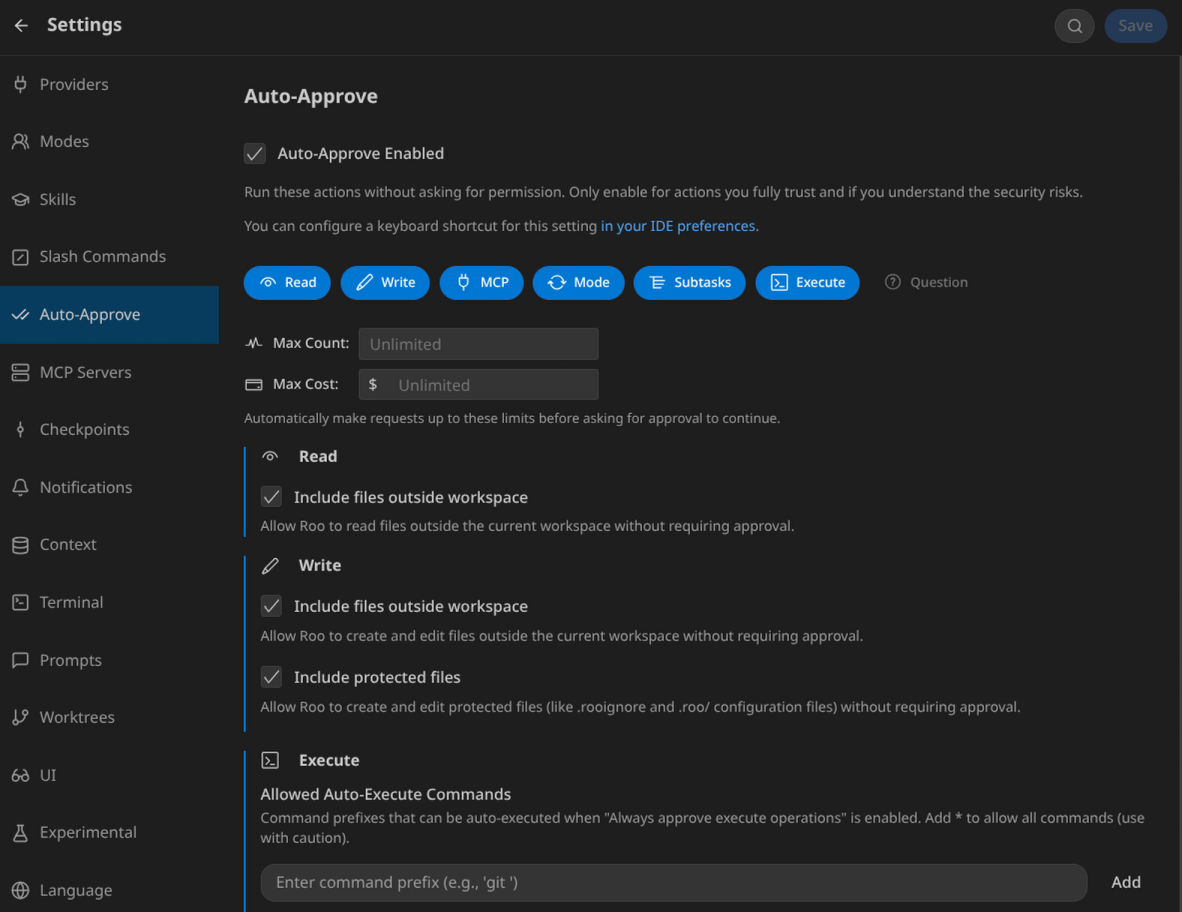Toggle the MCP auto-approve pill
This screenshot has width=1182, height=912.
482,283
